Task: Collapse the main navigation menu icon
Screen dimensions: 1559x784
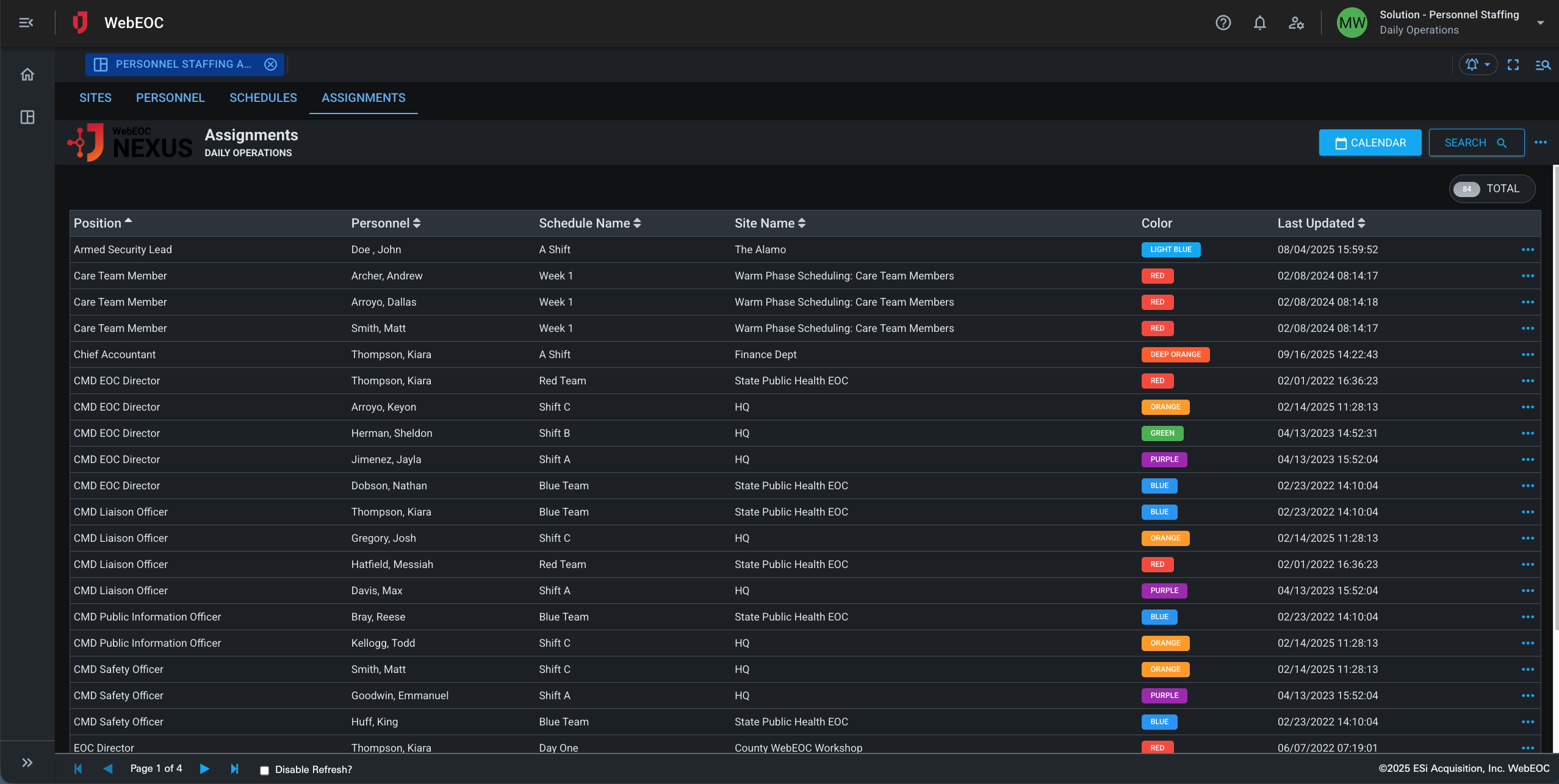Action: (x=26, y=23)
